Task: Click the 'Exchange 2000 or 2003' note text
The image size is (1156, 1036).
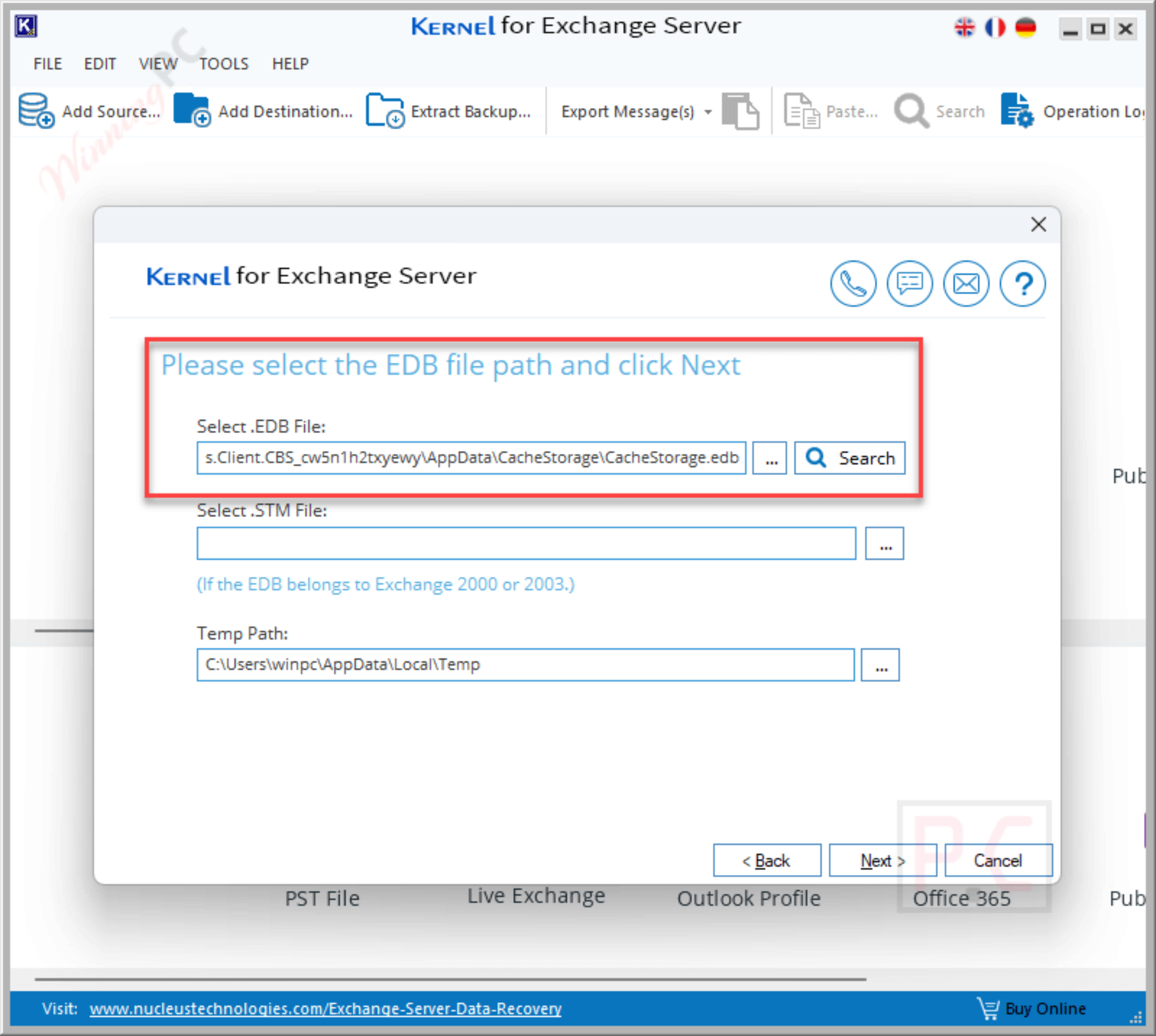Action: (386, 584)
